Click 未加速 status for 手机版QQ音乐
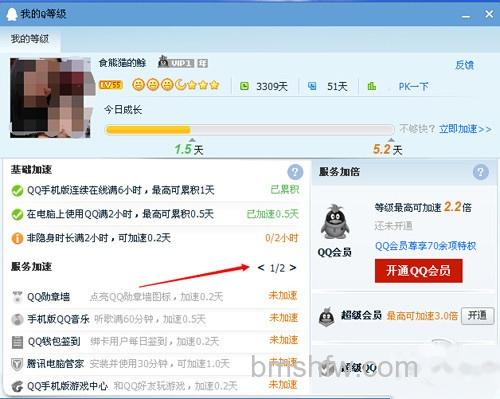 283,318
